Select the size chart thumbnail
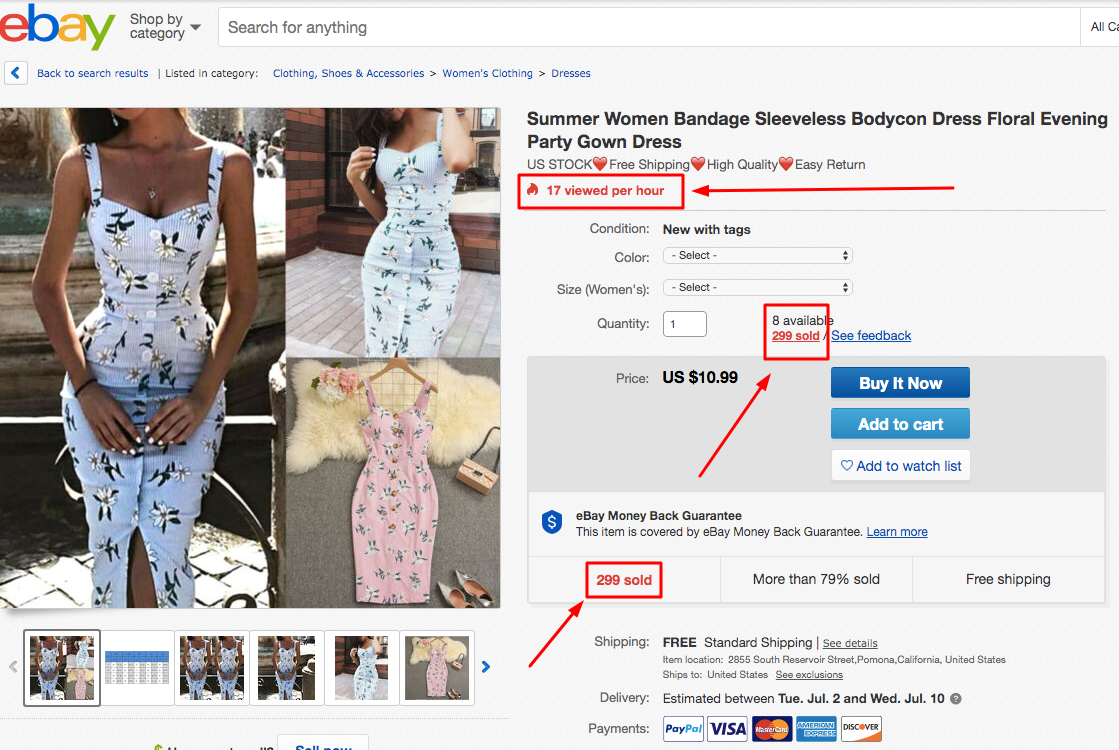 click(137, 667)
